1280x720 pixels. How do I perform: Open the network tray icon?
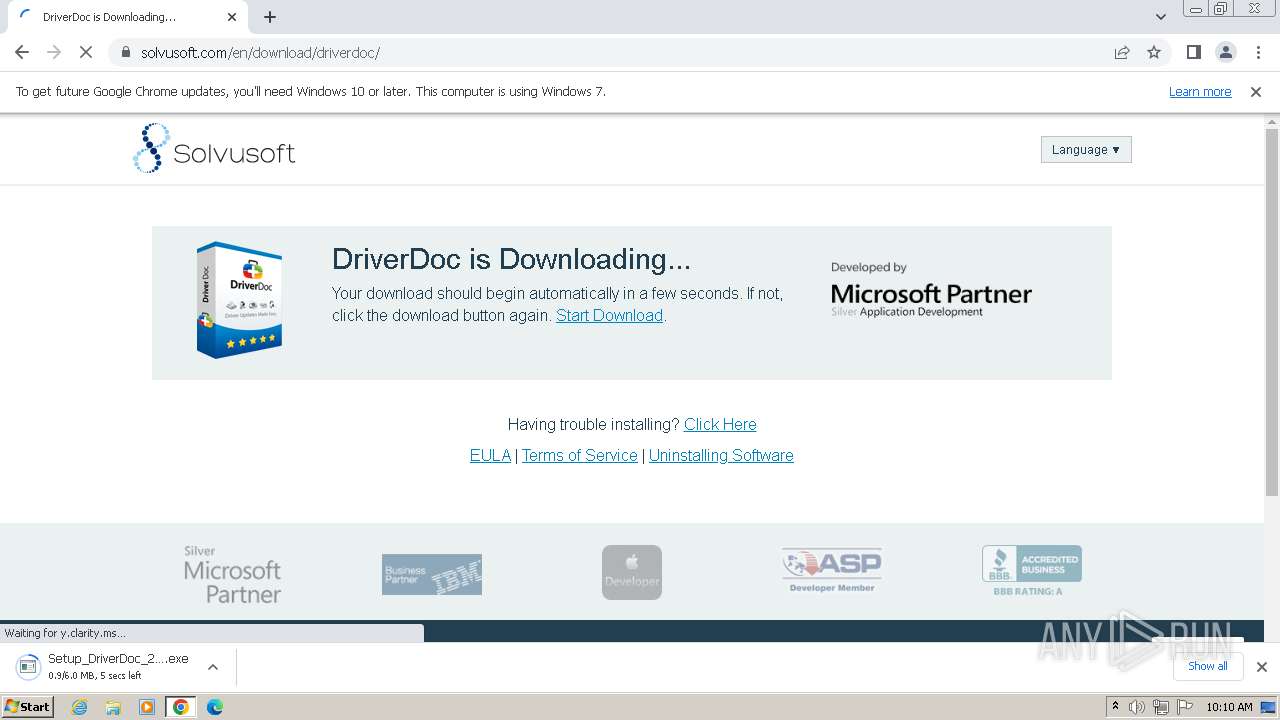point(1161,707)
